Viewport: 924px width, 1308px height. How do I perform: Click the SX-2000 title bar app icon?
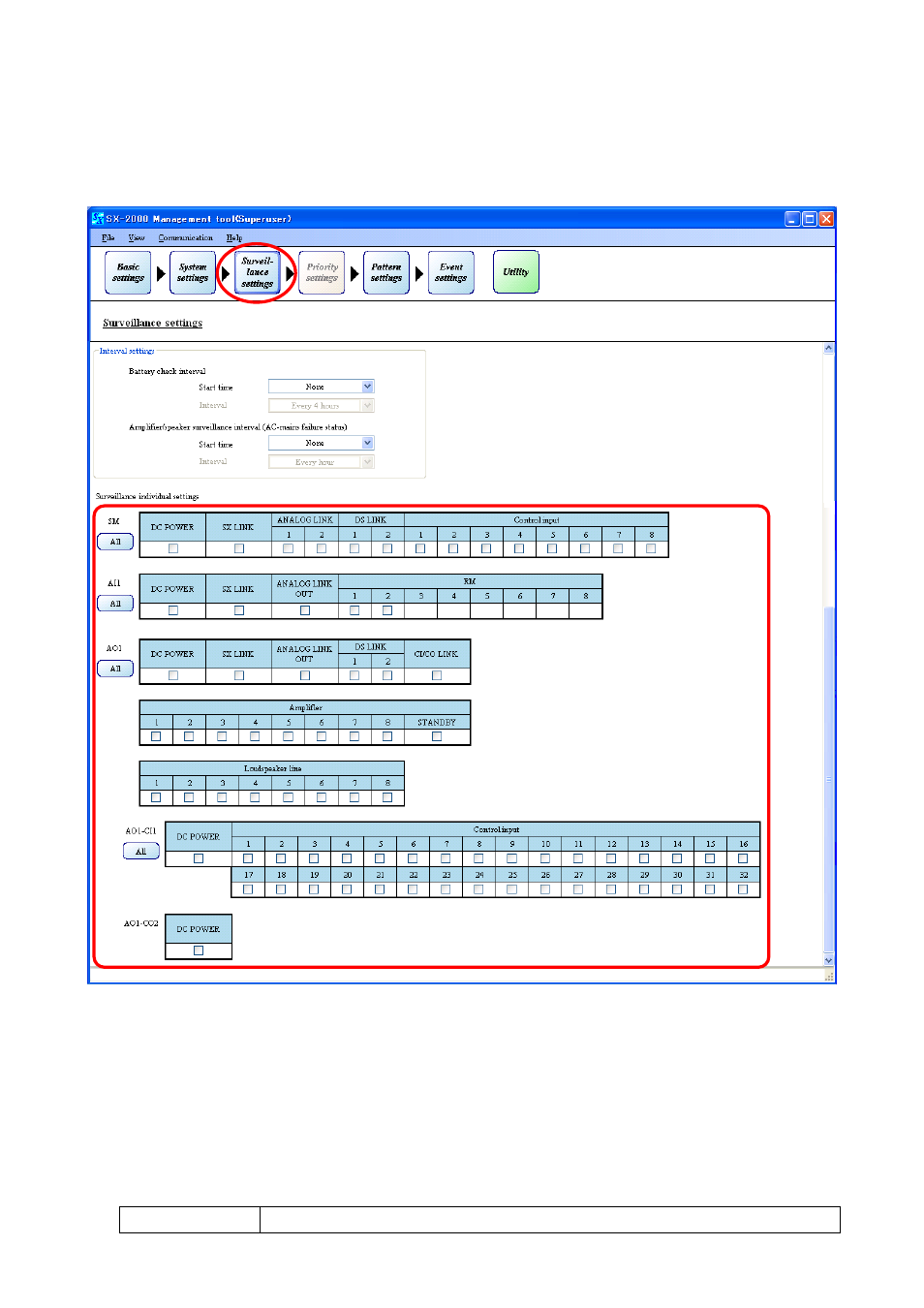[98, 219]
